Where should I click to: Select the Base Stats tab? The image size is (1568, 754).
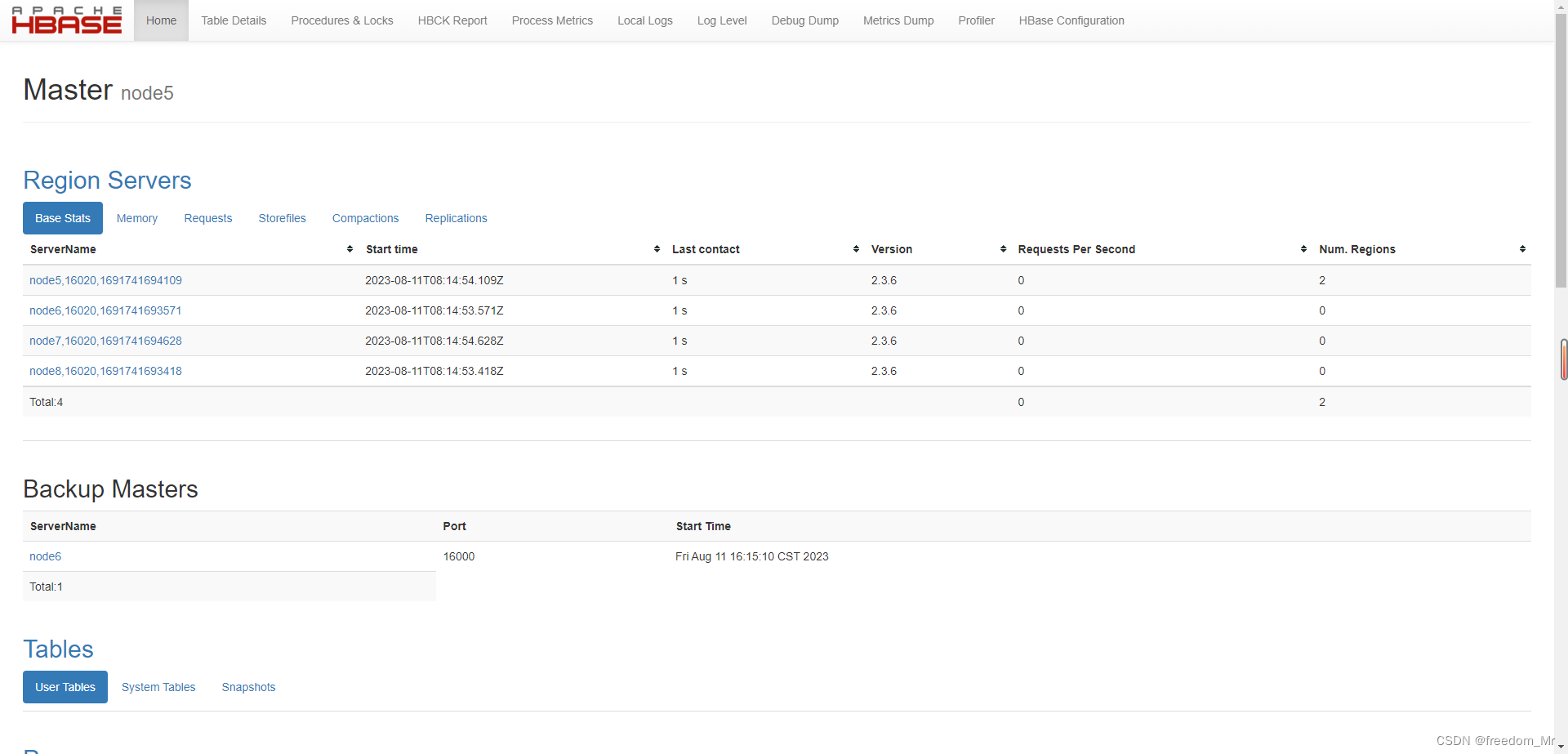pyautogui.click(x=63, y=218)
